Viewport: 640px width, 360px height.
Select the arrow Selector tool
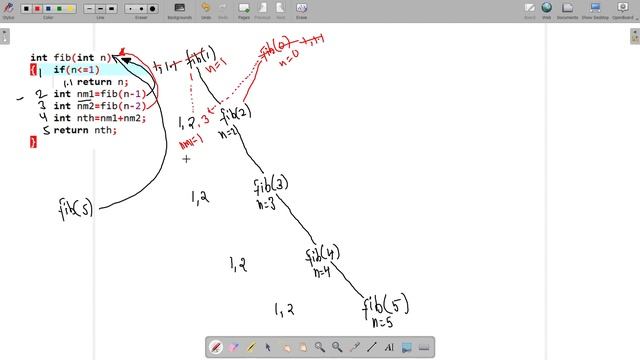pyautogui.click(x=268, y=347)
